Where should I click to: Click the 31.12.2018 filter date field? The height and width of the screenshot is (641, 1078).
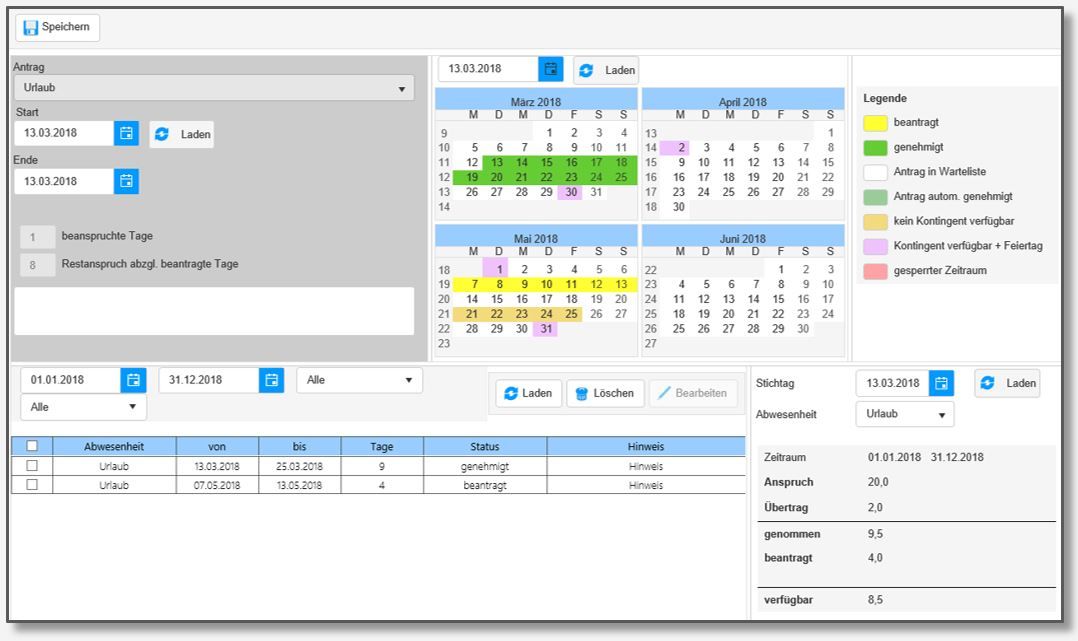coord(209,380)
